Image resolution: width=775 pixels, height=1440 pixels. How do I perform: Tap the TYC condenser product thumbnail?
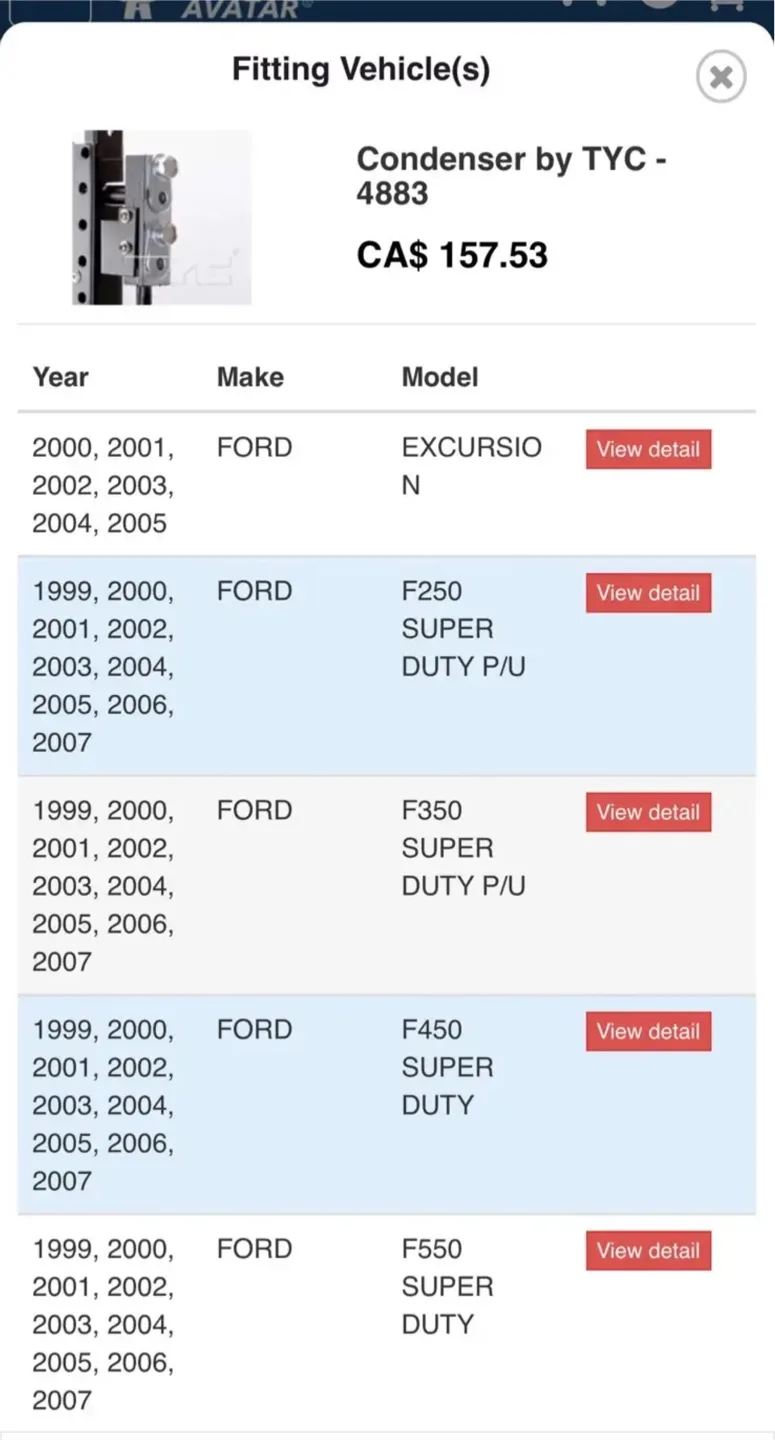(x=161, y=217)
